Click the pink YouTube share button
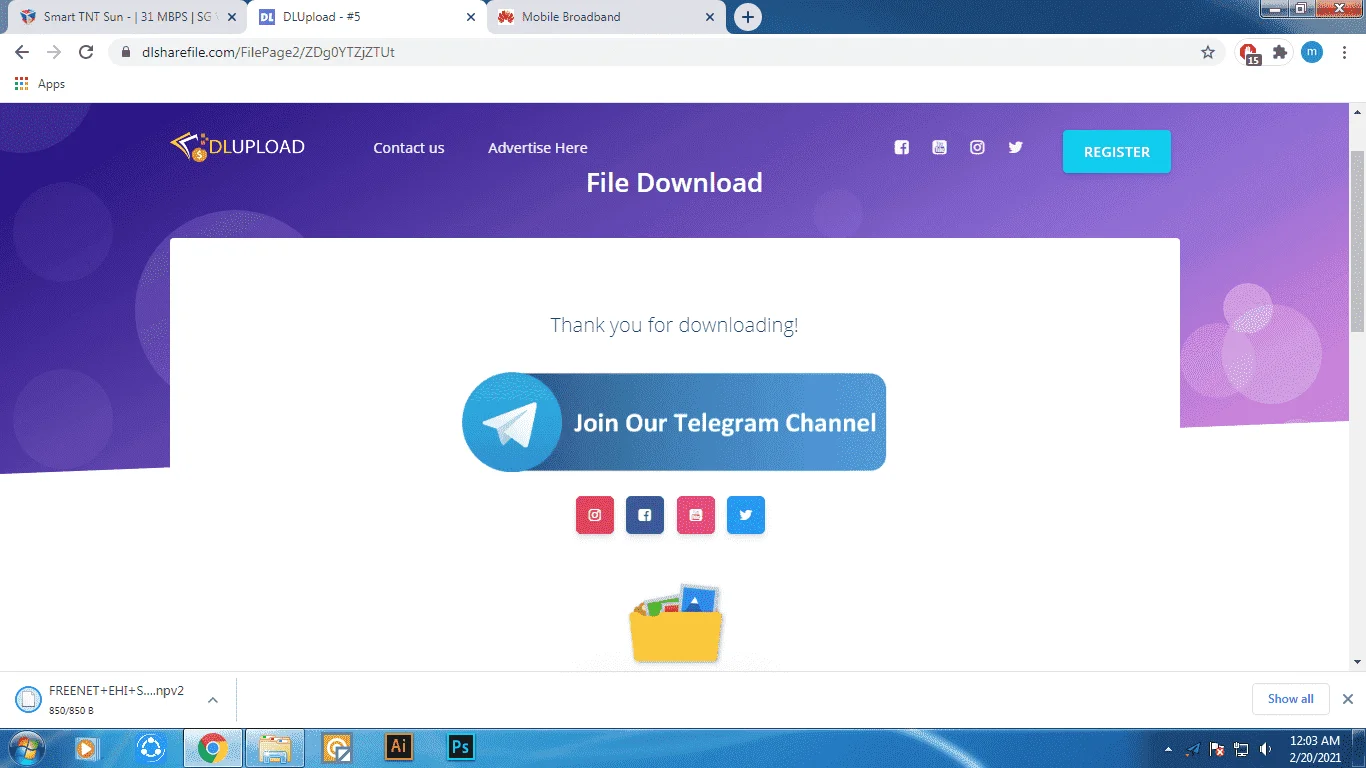This screenshot has width=1366, height=768. [696, 515]
